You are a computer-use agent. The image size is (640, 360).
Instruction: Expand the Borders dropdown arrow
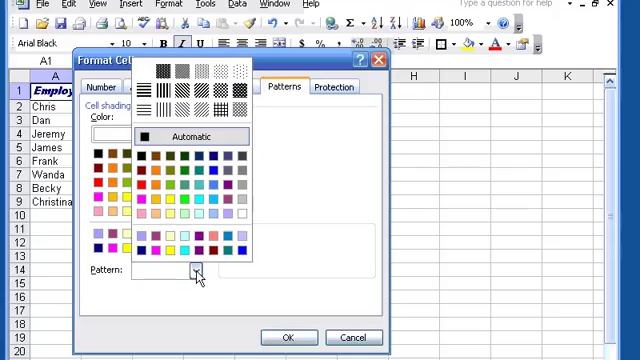[x=454, y=44]
